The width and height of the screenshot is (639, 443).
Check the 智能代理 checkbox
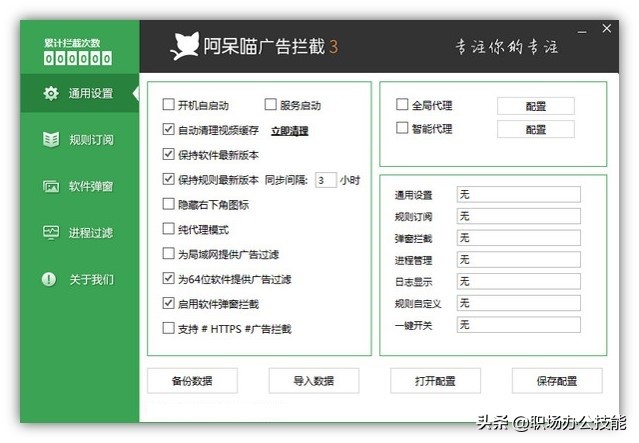[x=402, y=128]
